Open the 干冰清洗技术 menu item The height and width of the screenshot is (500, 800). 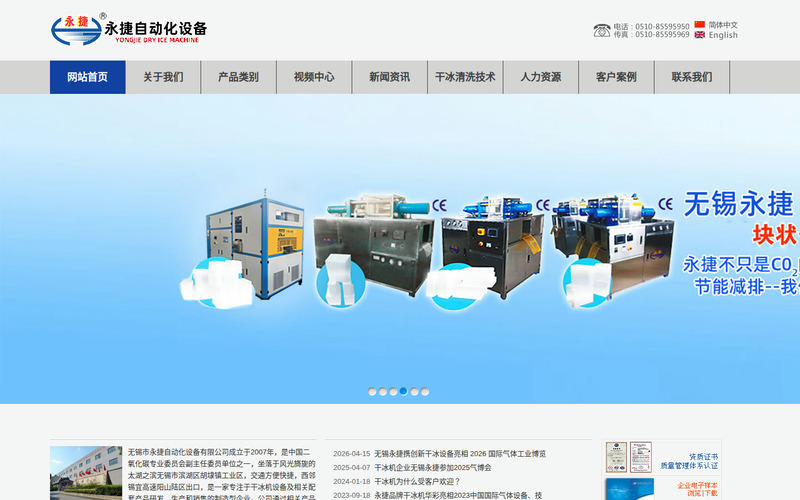pos(465,77)
